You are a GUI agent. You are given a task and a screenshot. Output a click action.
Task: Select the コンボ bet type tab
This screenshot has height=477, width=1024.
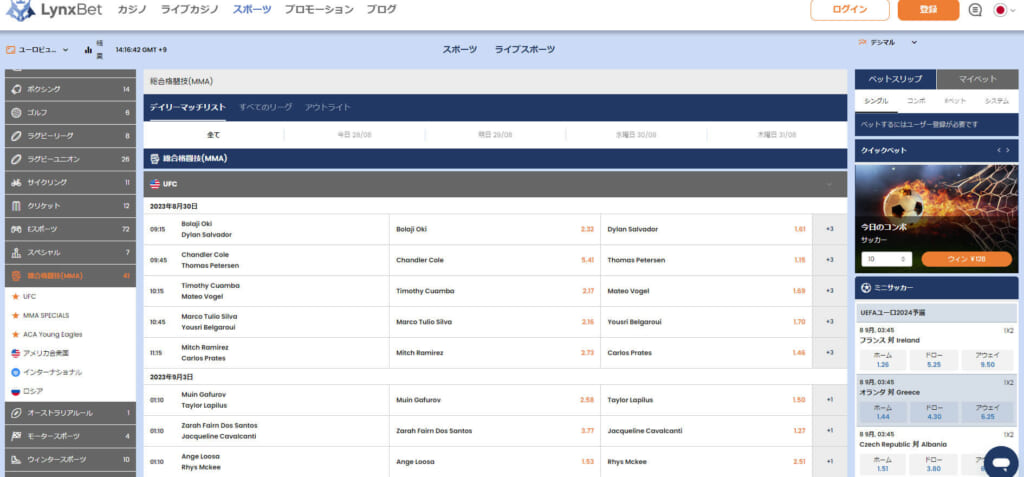click(916, 101)
